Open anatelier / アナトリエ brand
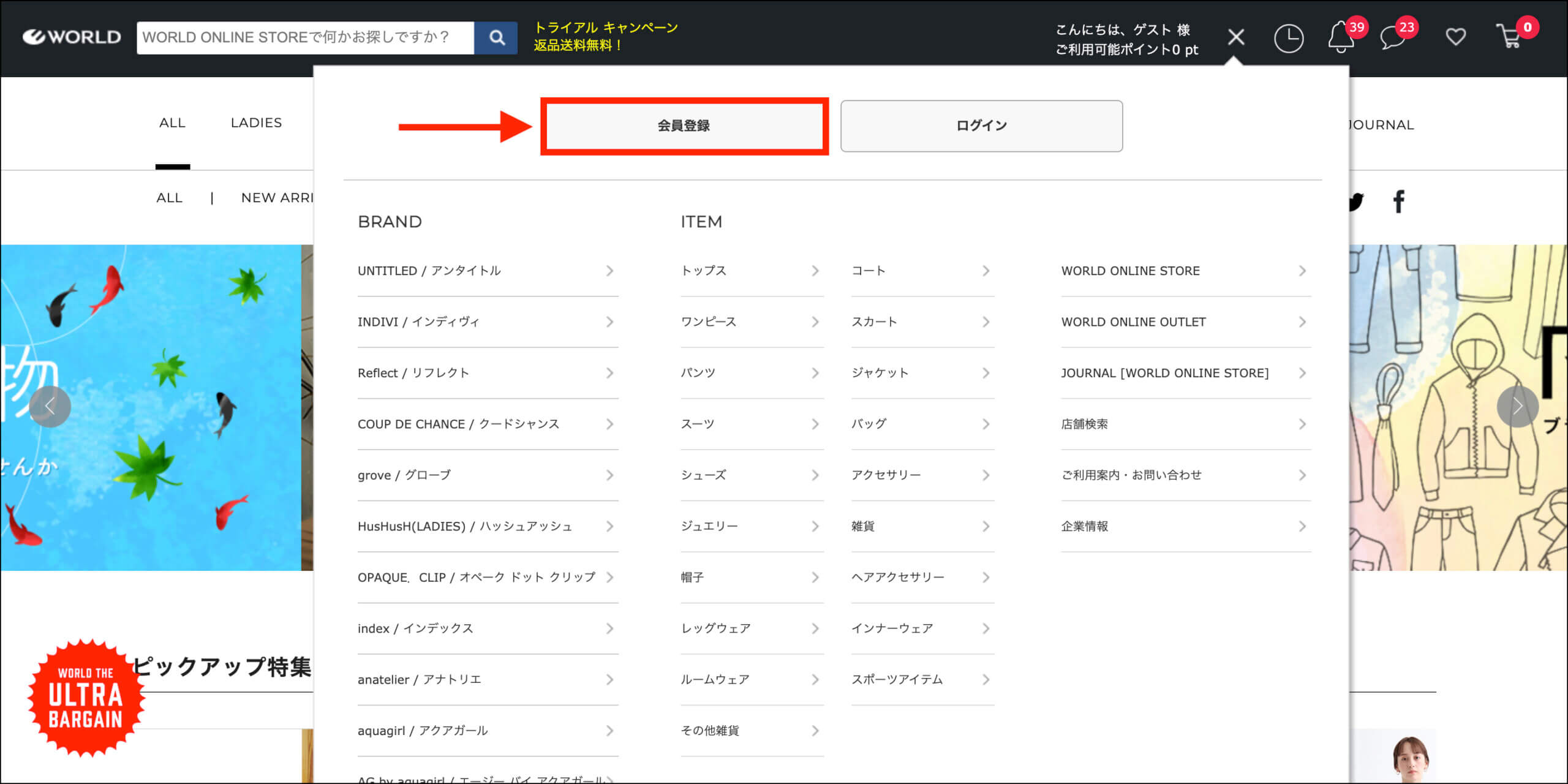This screenshot has width=1568, height=784. click(x=488, y=680)
